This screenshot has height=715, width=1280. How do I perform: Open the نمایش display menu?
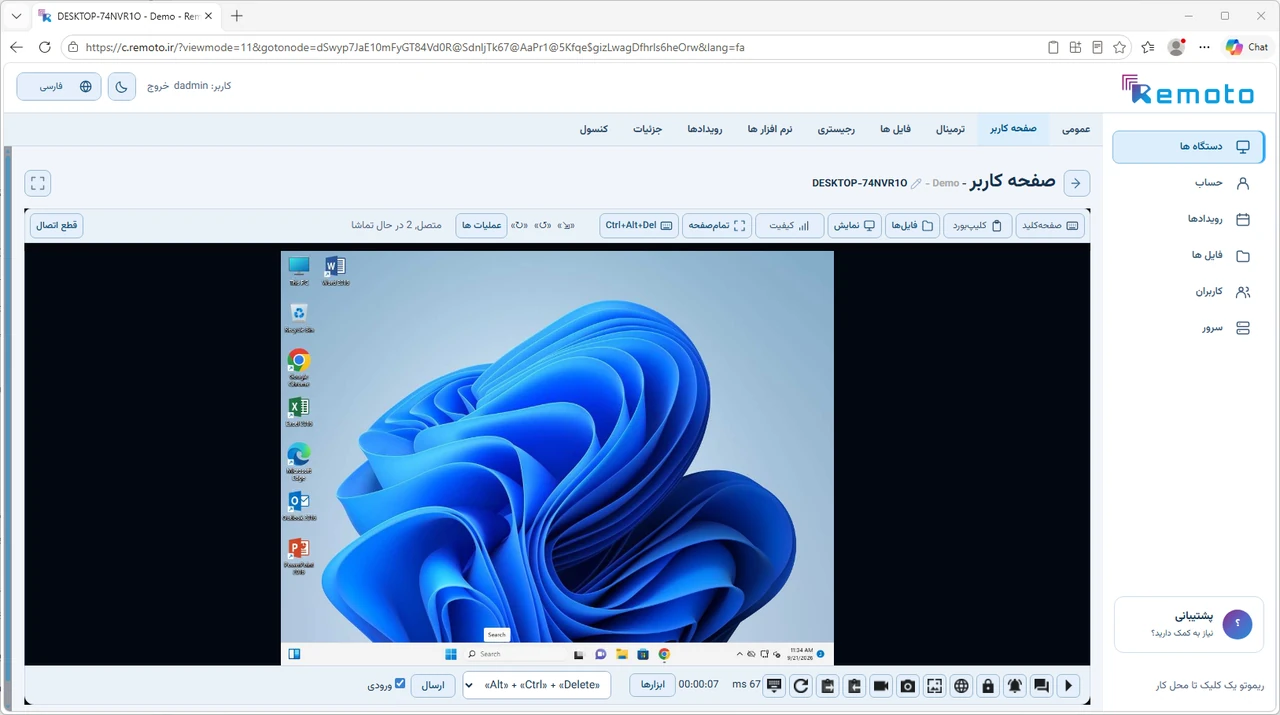(x=854, y=226)
